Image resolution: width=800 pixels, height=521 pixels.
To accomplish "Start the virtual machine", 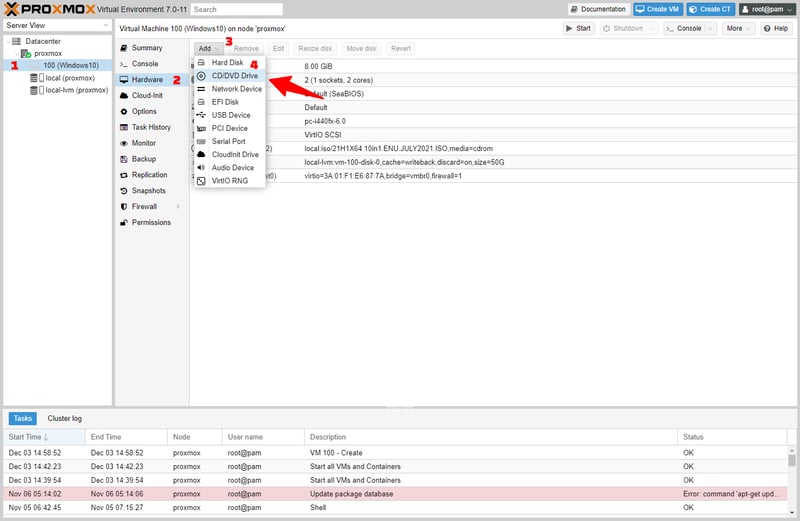I will click(x=579, y=28).
